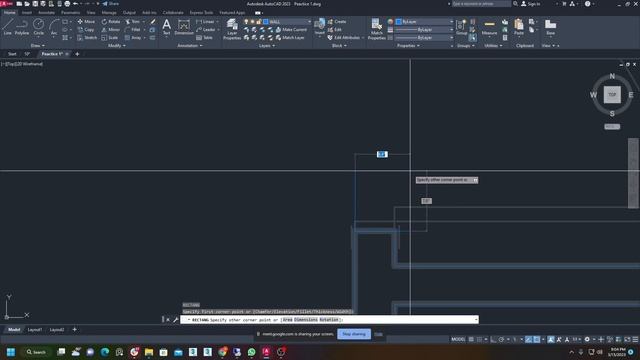Expand the Layers panel
640x360 pixels.
click(x=267, y=46)
